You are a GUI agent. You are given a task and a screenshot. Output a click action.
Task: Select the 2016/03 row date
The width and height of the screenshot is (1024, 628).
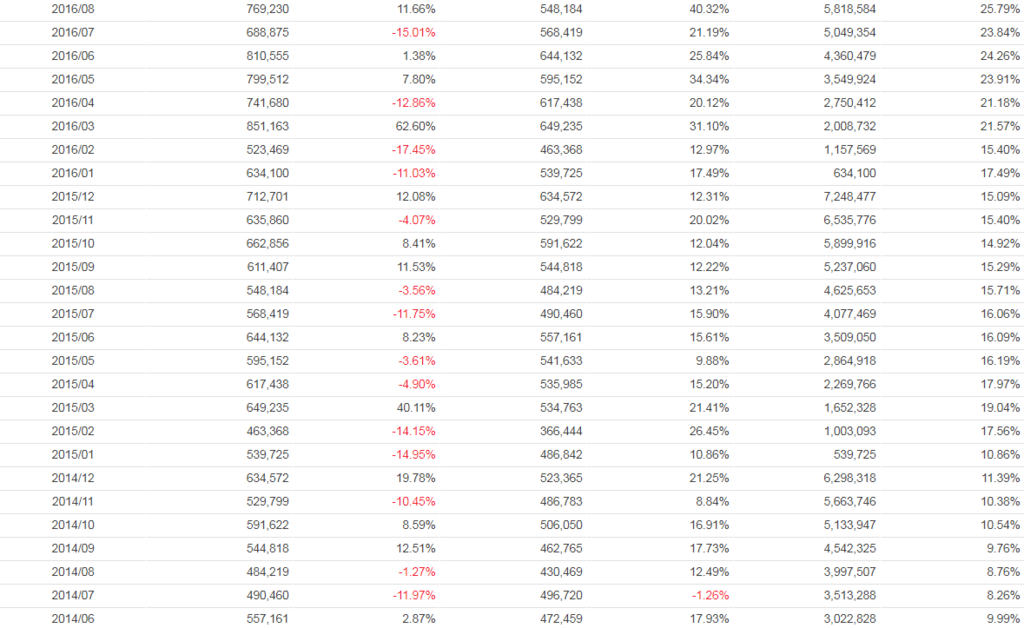click(x=73, y=126)
